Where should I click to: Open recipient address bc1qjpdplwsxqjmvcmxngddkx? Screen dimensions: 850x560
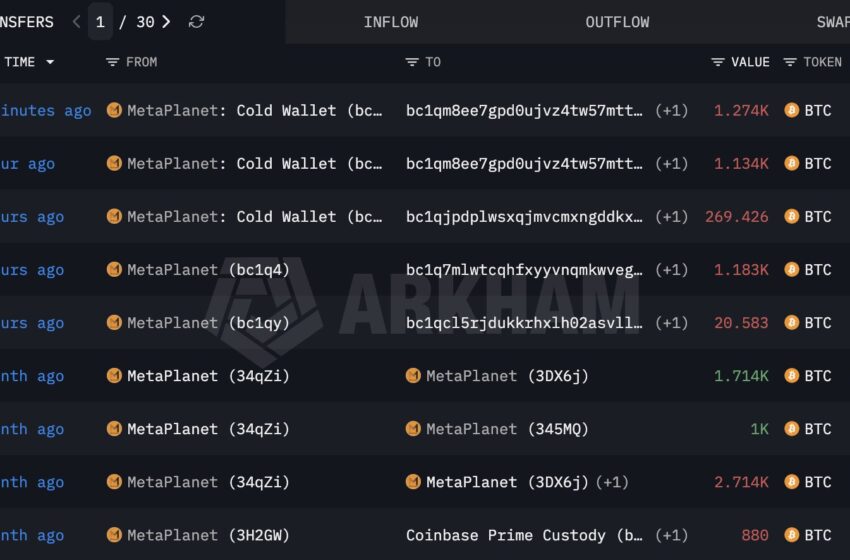pyautogui.click(x=524, y=217)
